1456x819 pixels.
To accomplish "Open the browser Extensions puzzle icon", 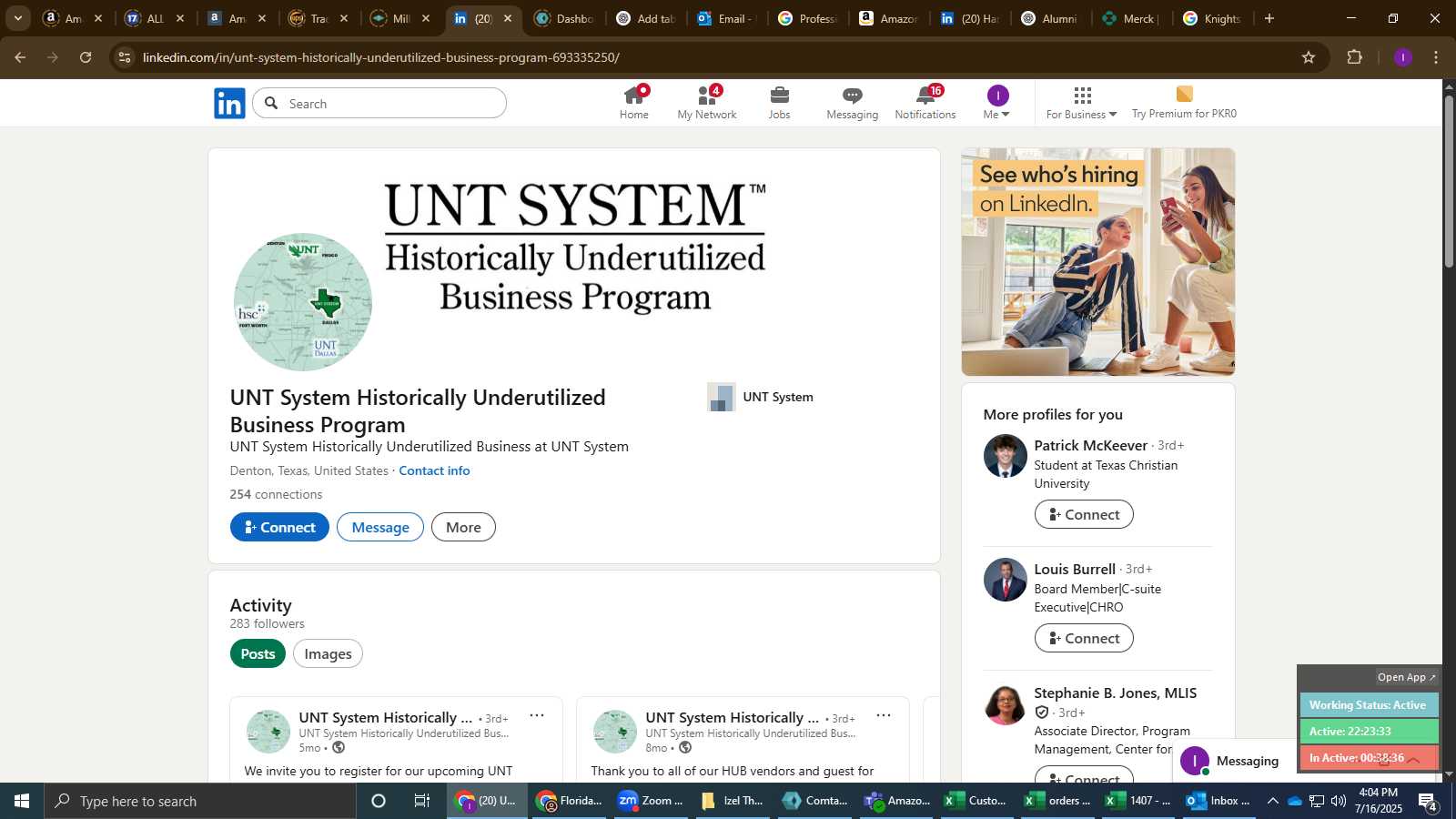I will click(1355, 57).
